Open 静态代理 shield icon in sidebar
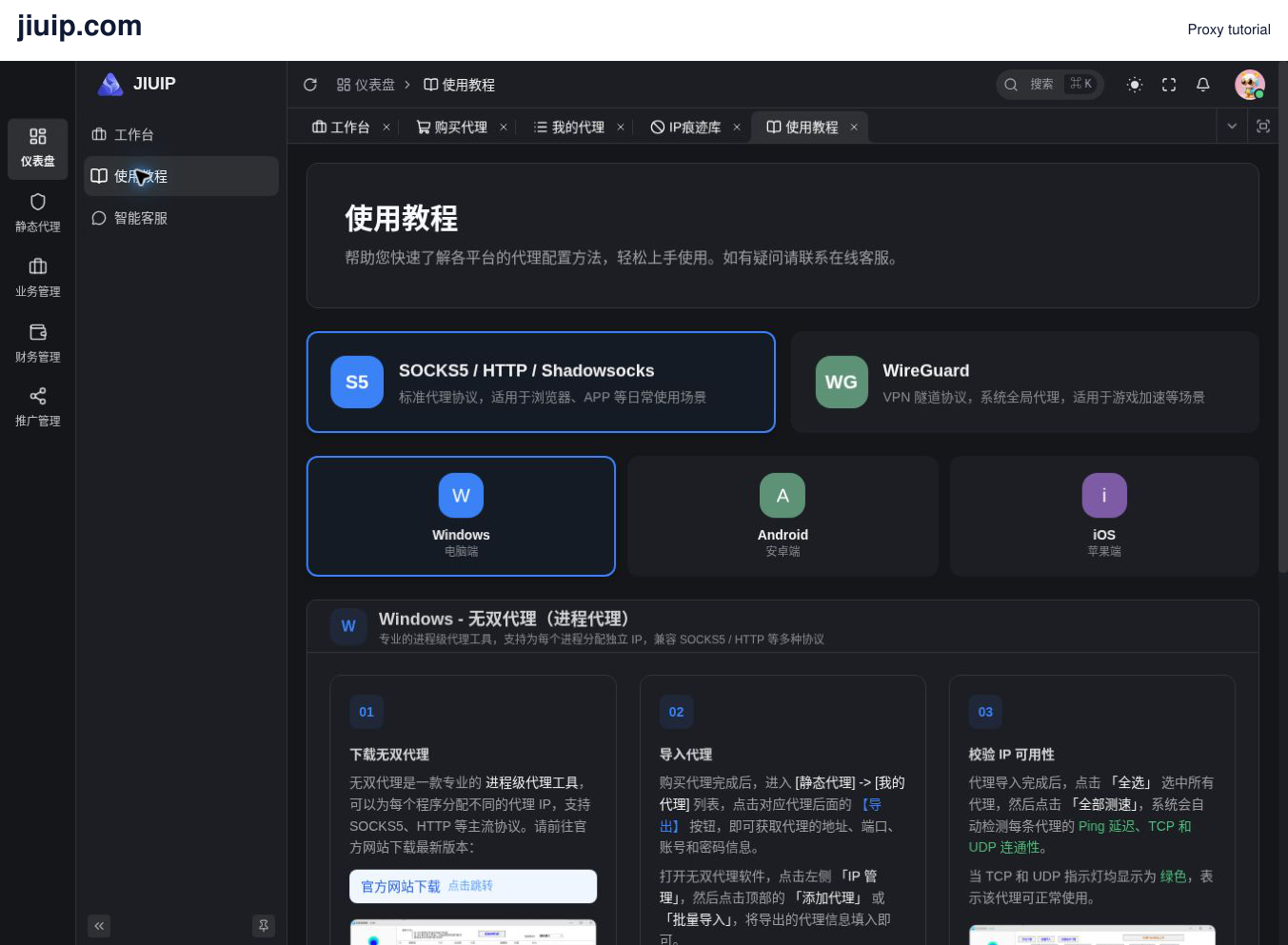 pos(38,213)
